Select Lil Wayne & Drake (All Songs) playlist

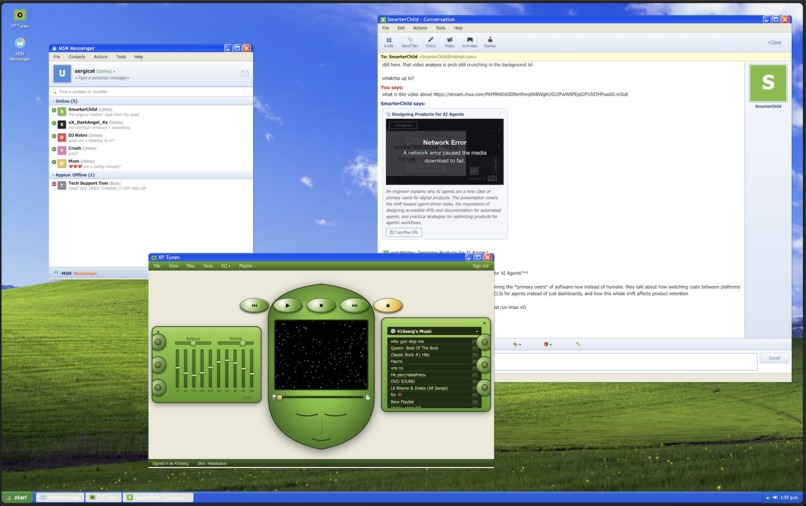434,388
